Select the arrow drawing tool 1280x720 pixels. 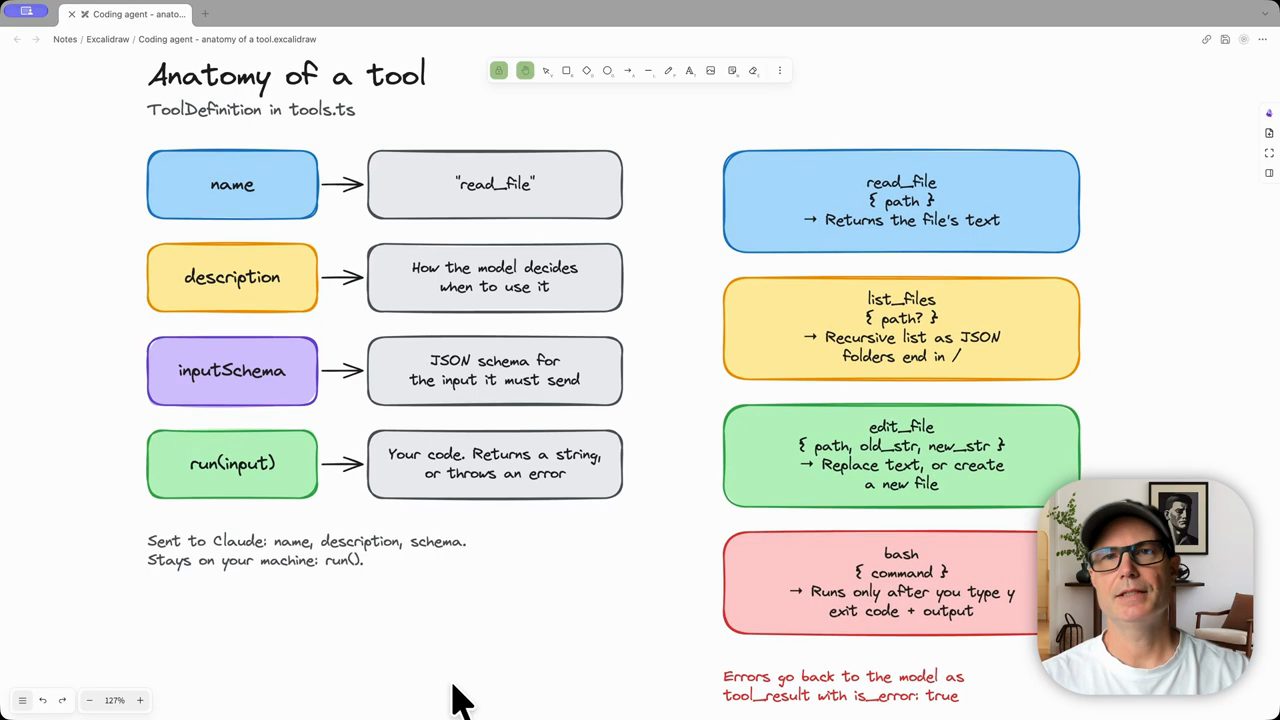click(628, 71)
